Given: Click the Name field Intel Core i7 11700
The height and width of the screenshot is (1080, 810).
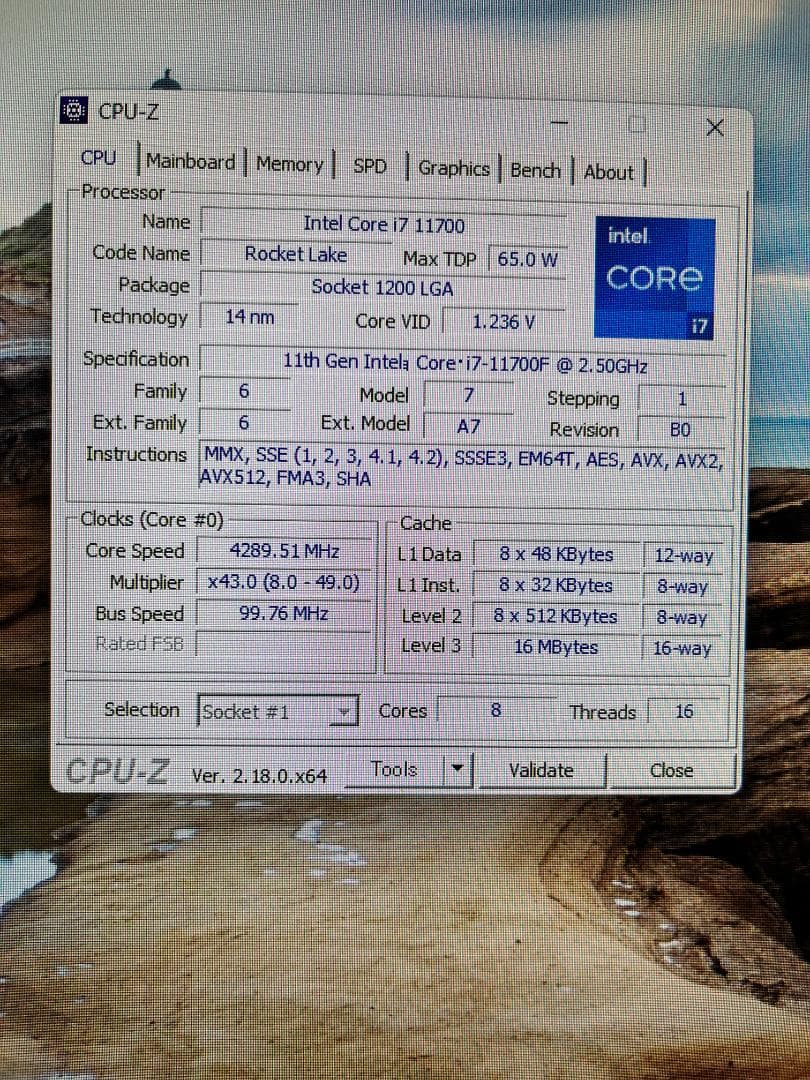Looking at the screenshot, I should [x=383, y=224].
